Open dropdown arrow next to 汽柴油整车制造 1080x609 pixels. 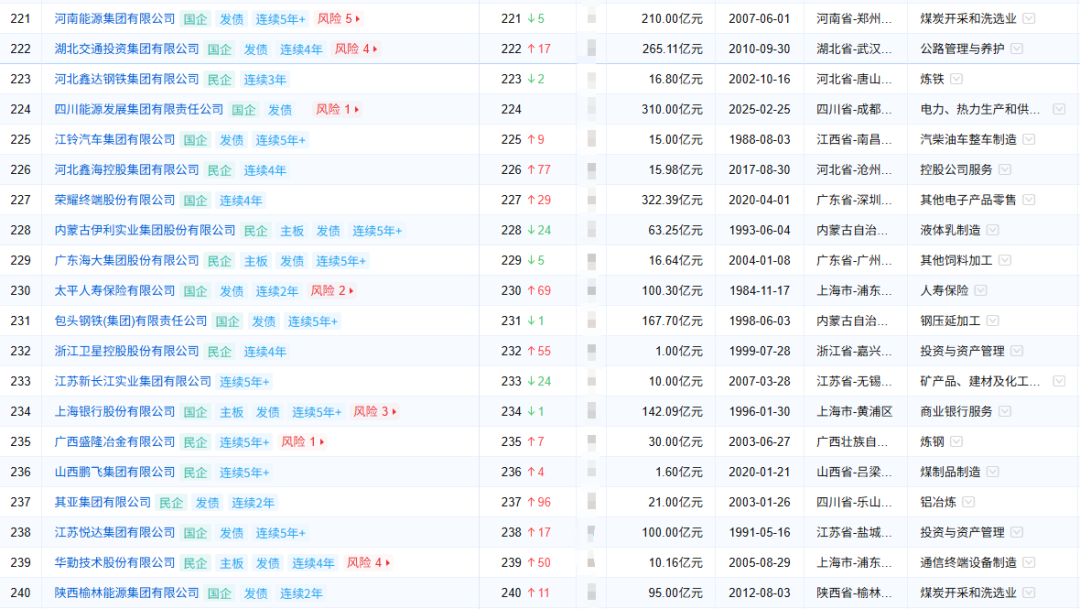(x=1029, y=140)
